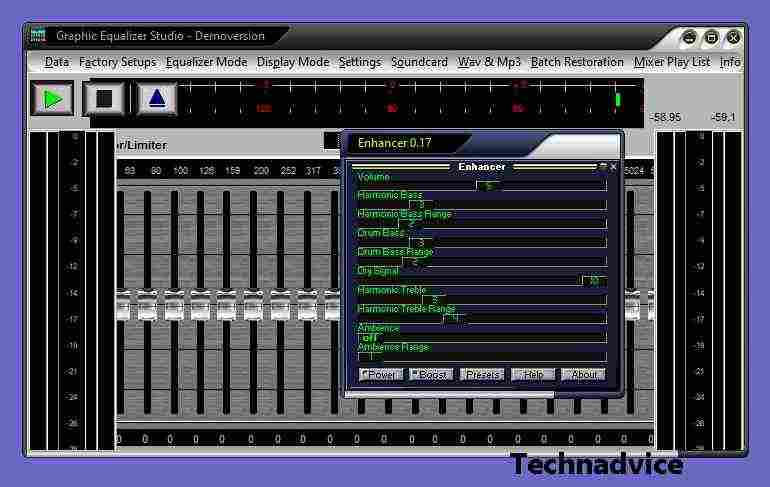Click the Dry Signal slider handle
Screen dimensions: 770x487
[x=594, y=280]
